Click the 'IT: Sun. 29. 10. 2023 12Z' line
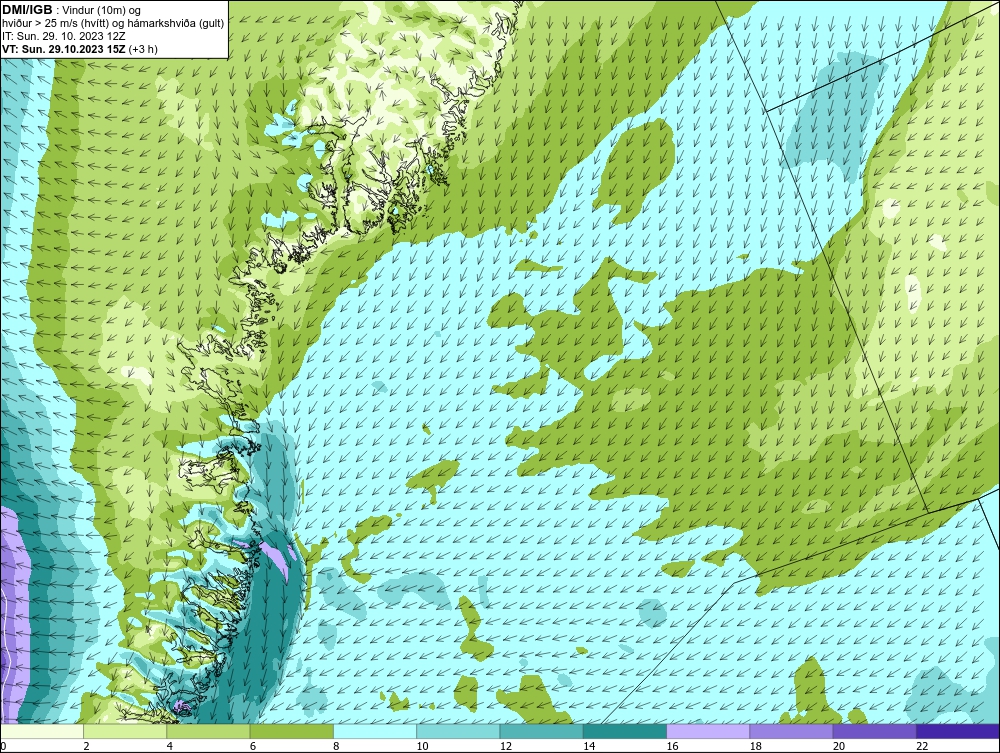The image size is (1000, 753). click(64, 36)
